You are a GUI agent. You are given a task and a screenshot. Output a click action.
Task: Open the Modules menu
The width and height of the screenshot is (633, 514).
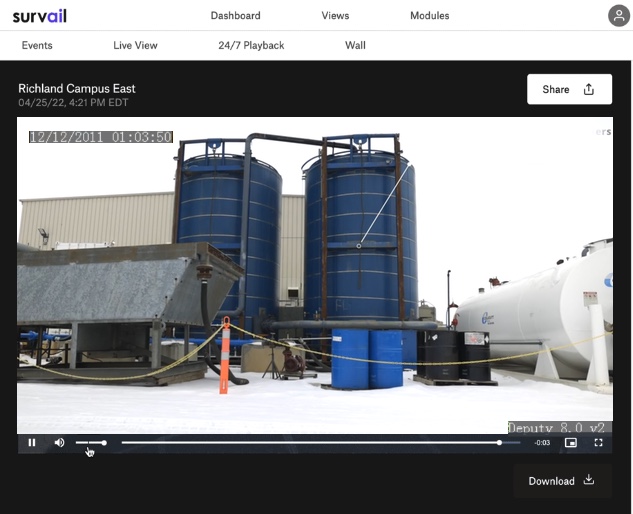tap(430, 16)
